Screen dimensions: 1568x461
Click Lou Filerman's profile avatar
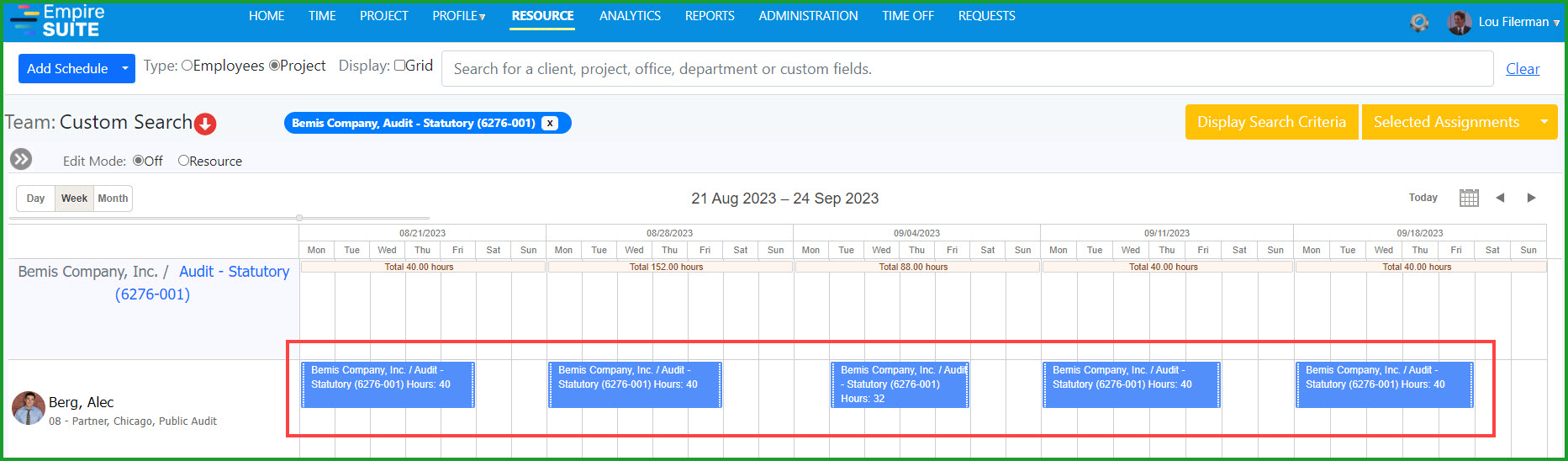1460,22
